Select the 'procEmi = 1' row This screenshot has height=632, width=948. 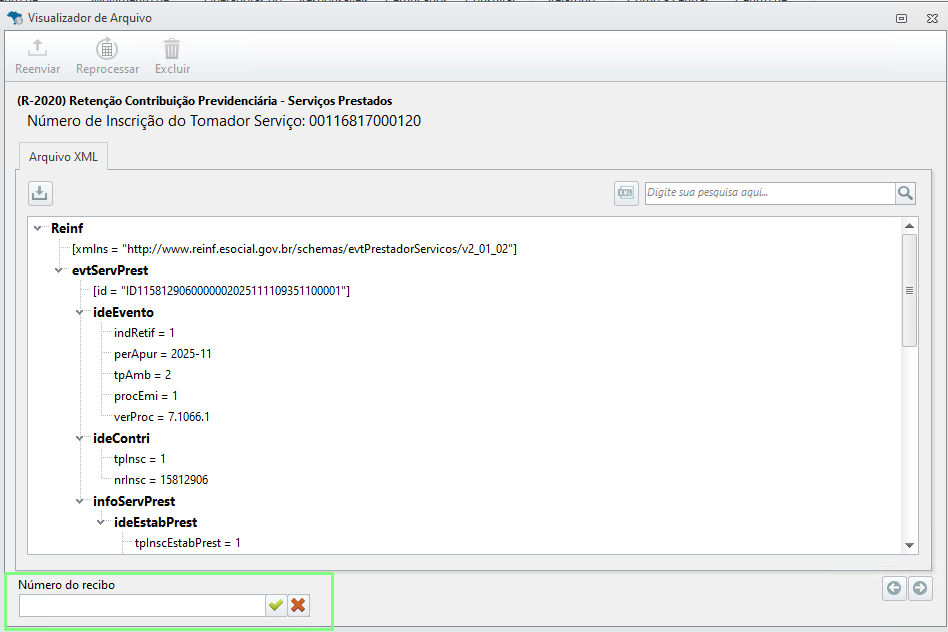pos(146,396)
